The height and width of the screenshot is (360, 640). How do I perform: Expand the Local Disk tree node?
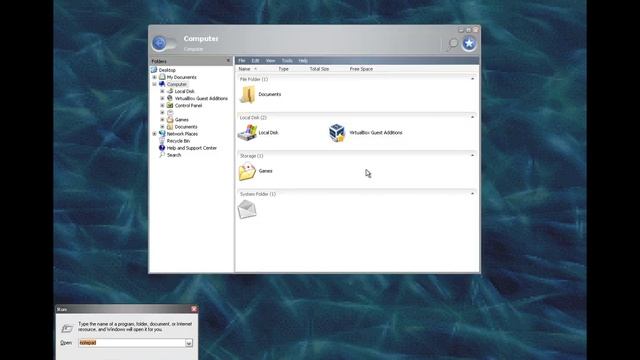point(162,91)
